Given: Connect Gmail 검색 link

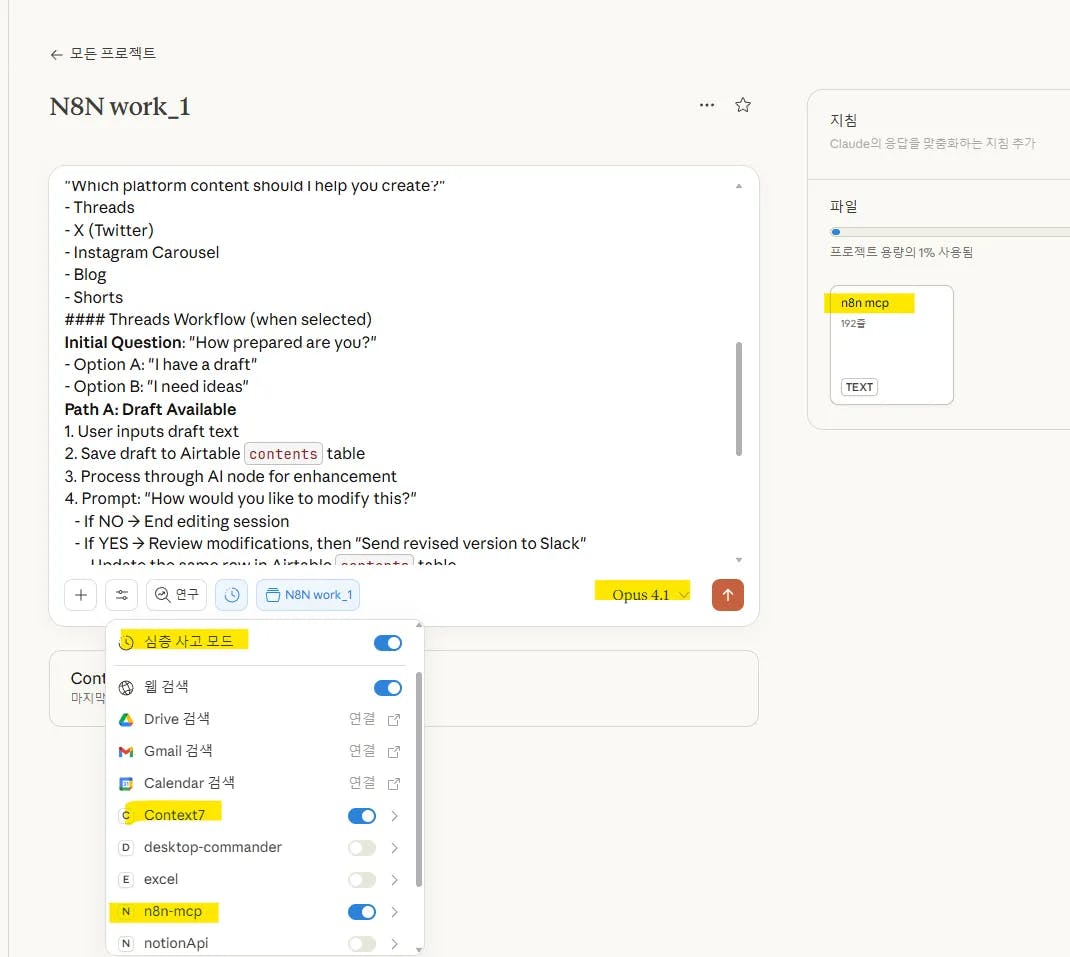Looking at the screenshot, I should 362,751.
